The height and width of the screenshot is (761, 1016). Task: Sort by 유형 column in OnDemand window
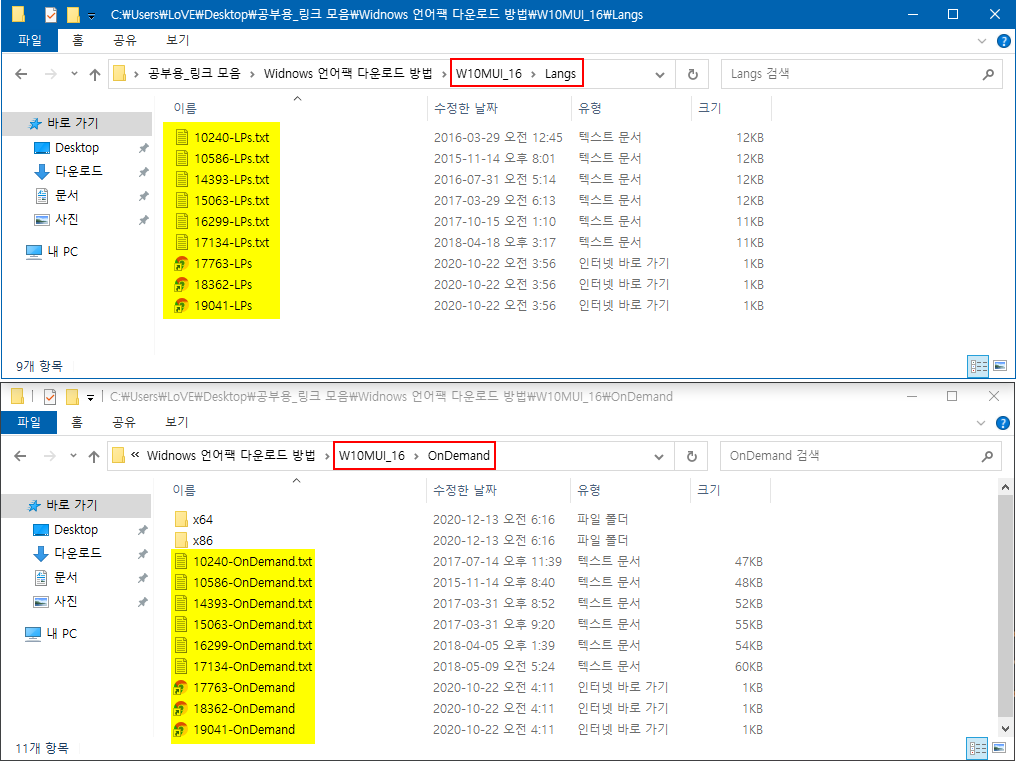click(589, 490)
